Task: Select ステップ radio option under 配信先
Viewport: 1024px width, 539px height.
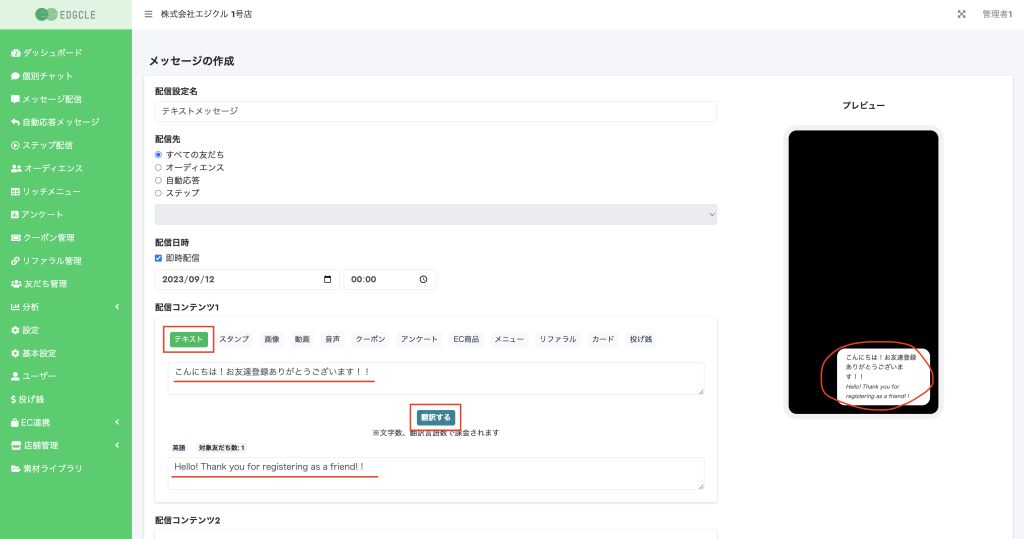Action: click(158, 193)
